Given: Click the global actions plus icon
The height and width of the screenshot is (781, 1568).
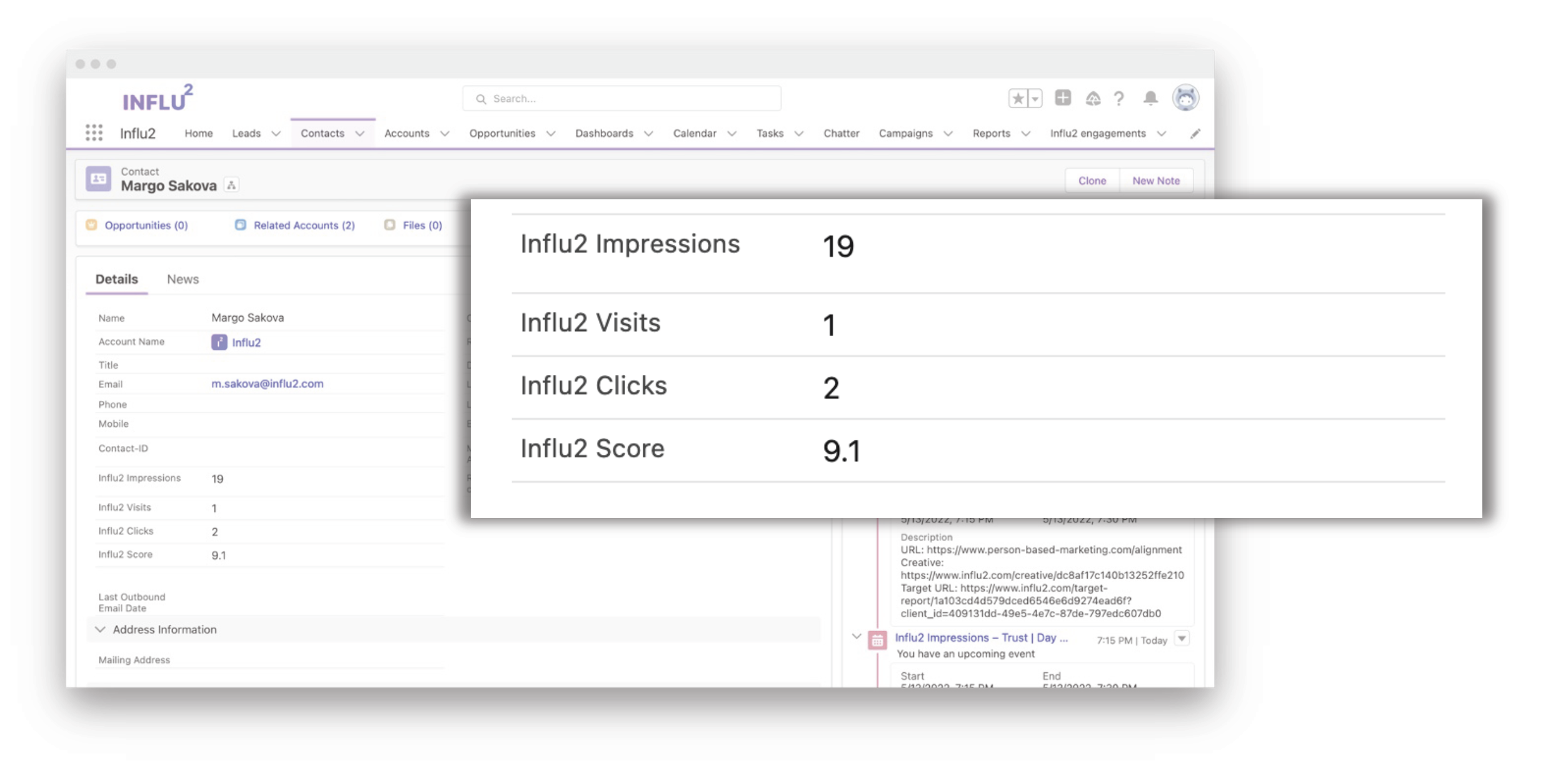Looking at the screenshot, I should click(x=1062, y=98).
